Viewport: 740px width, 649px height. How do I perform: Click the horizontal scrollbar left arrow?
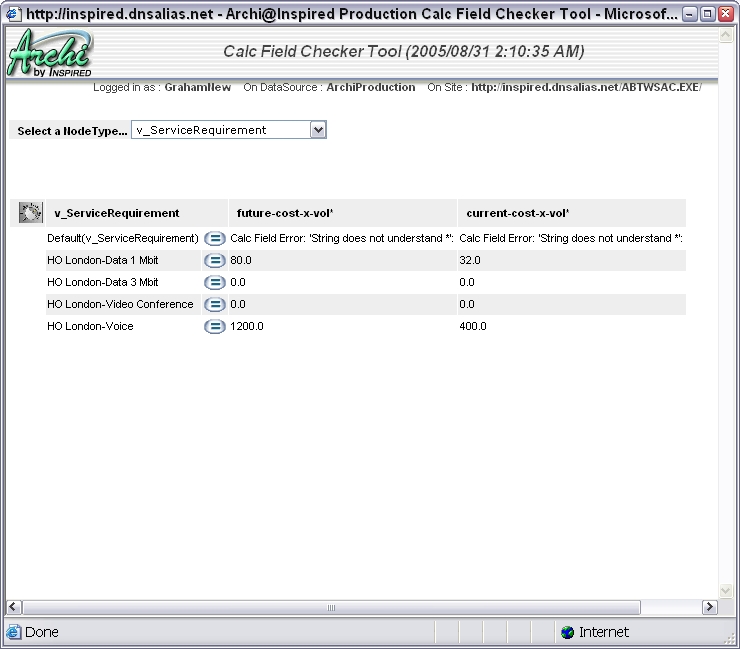point(14,607)
